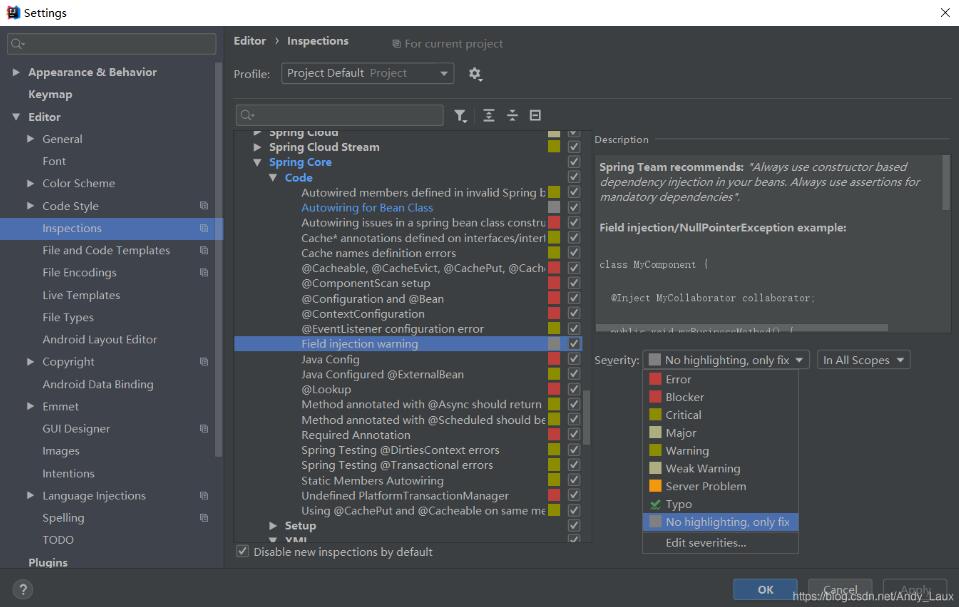Click the project icon beside Code Style

(204, 206)
